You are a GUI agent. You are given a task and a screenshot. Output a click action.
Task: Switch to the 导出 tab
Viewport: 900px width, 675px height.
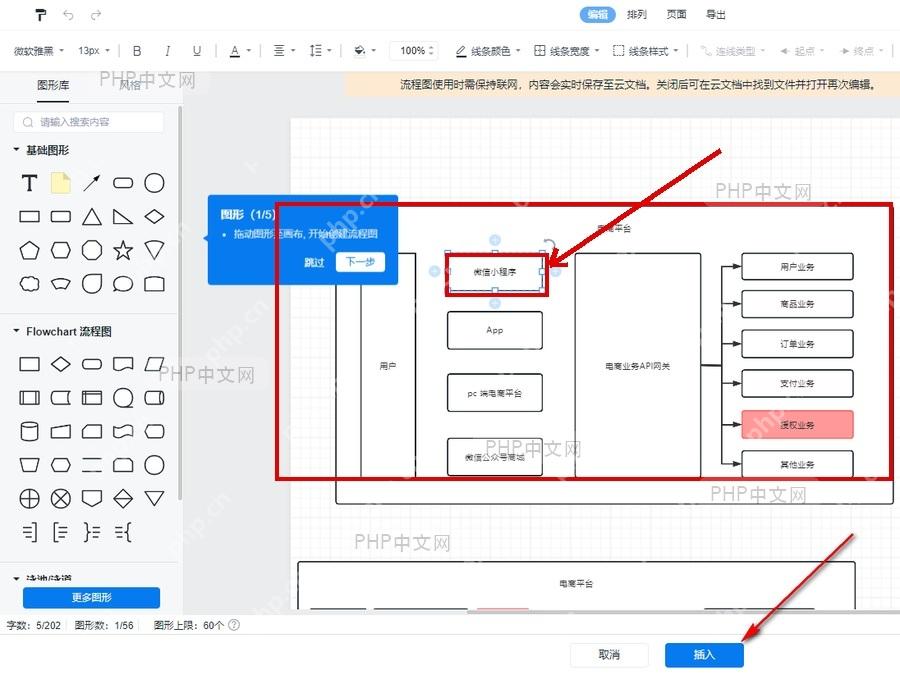(716, 14)
